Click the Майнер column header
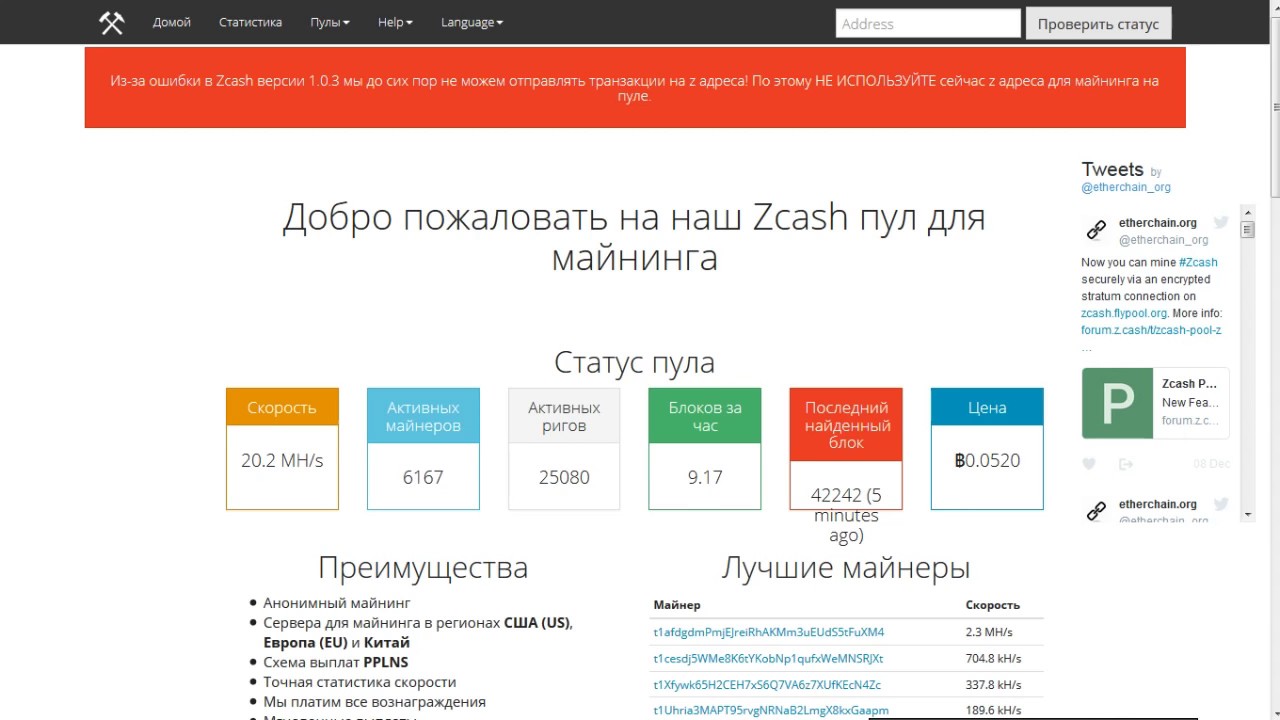Viewport: 1280px width, 720px height. click(677, 605)
